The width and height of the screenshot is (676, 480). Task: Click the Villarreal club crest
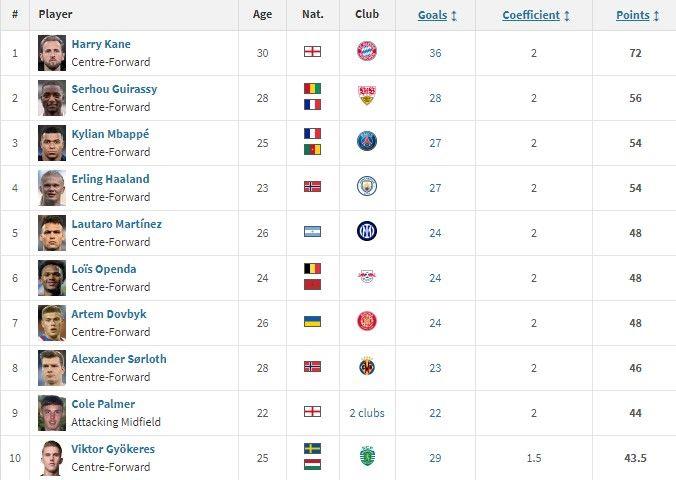pyautogui.click(x=367, y=367)
